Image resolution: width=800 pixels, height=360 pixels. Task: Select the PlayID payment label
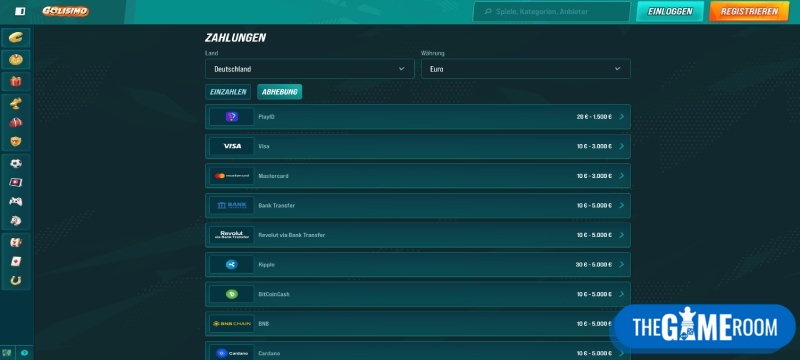click(x=267, y=117)
